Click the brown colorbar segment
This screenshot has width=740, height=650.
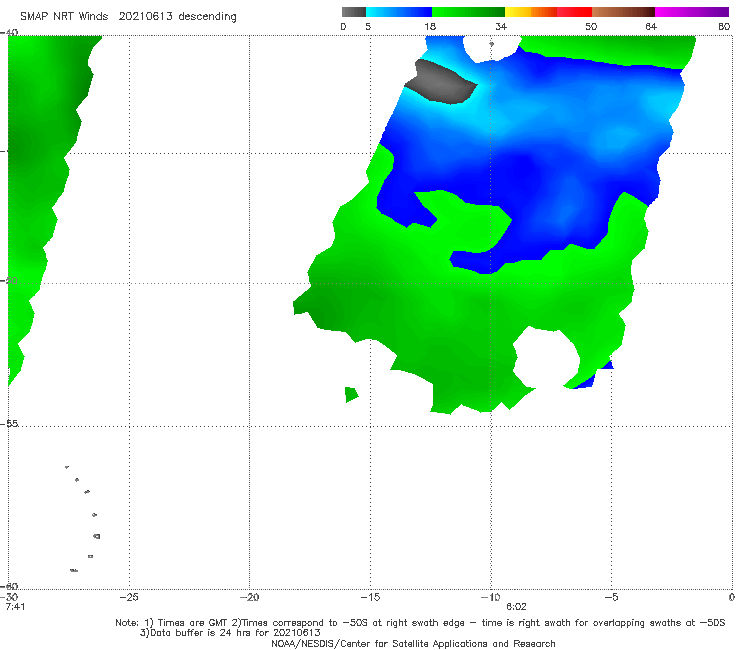click(x=623, y=12)
